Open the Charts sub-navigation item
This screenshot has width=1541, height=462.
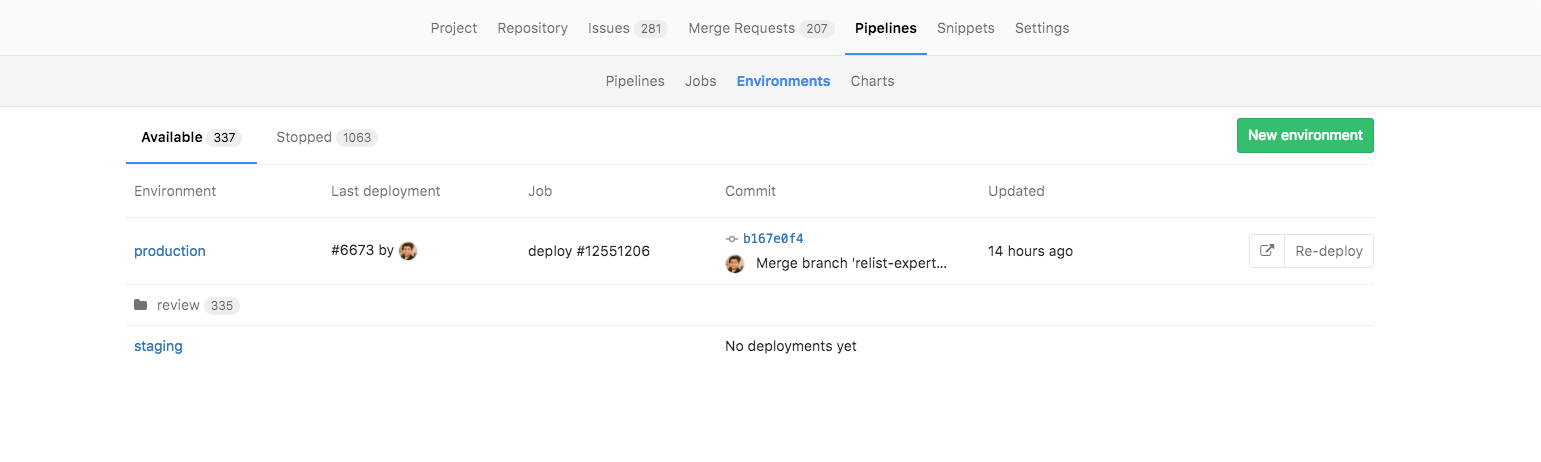872,81
